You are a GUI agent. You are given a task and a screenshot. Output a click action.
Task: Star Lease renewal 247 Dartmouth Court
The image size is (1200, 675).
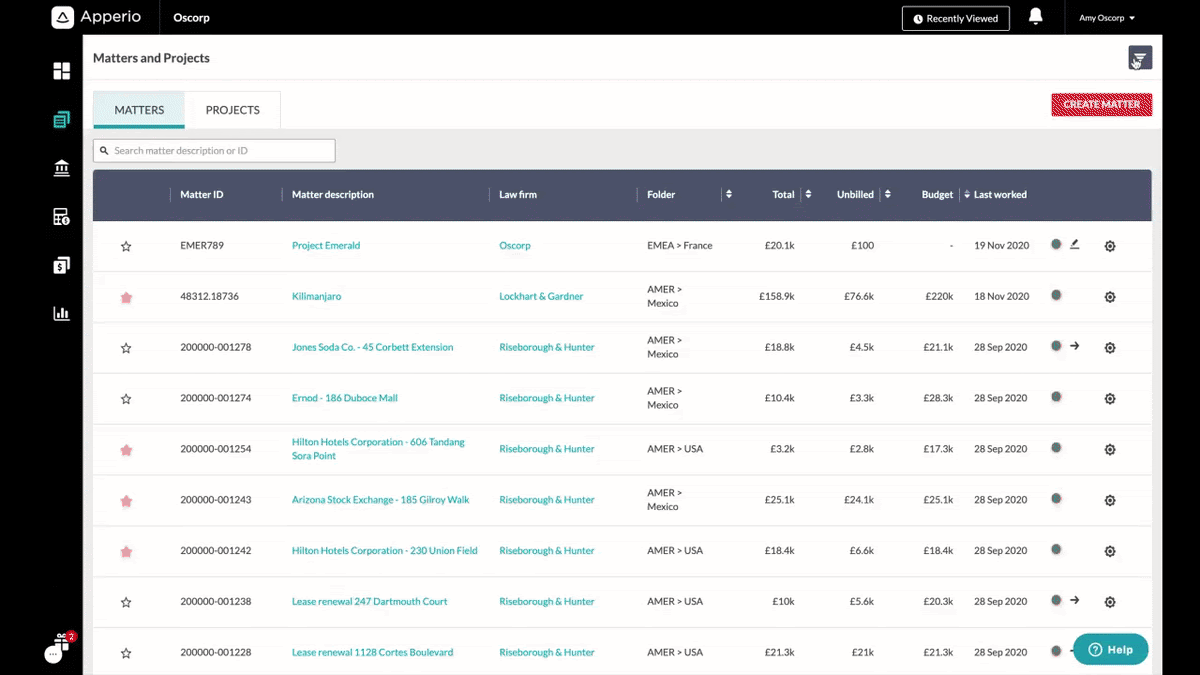(x=126, y=602)
